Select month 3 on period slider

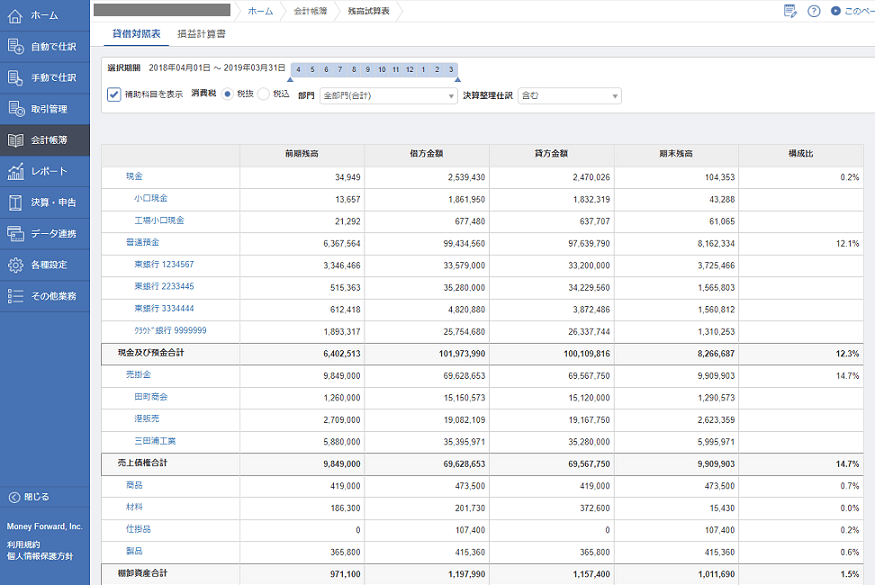tap(451, 70)
